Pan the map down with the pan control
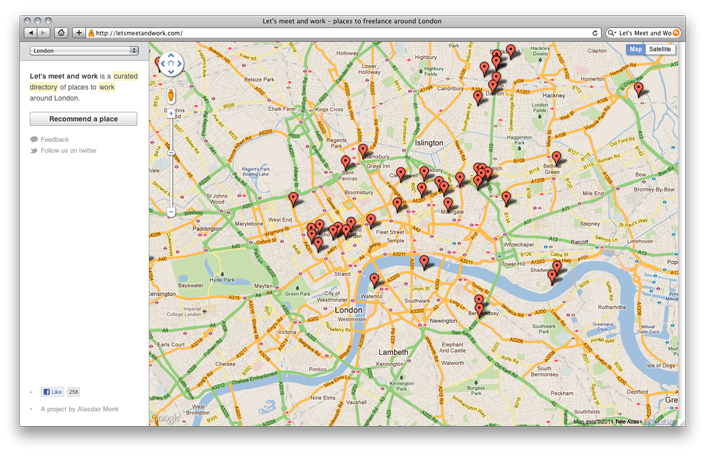Image resolution: width=705 pixels, height=456 pixels. 171,72
